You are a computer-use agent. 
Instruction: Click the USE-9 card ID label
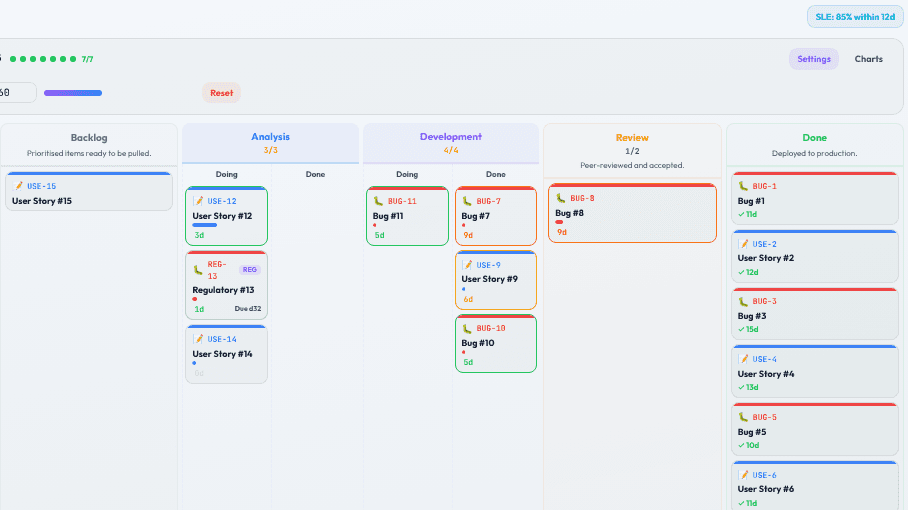488,265
